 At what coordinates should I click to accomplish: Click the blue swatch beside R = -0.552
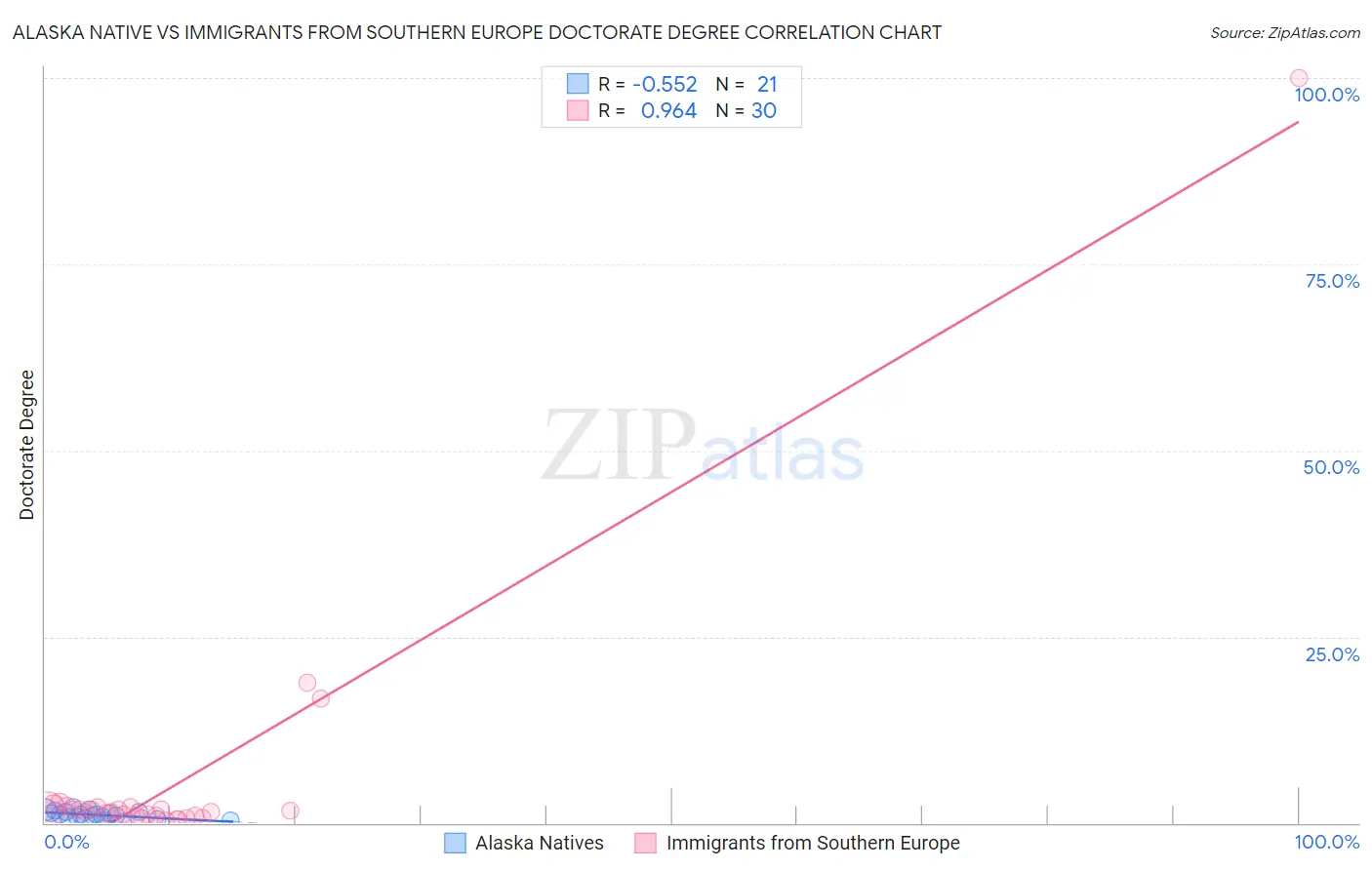pyautogui.click(x=578, y=84)
